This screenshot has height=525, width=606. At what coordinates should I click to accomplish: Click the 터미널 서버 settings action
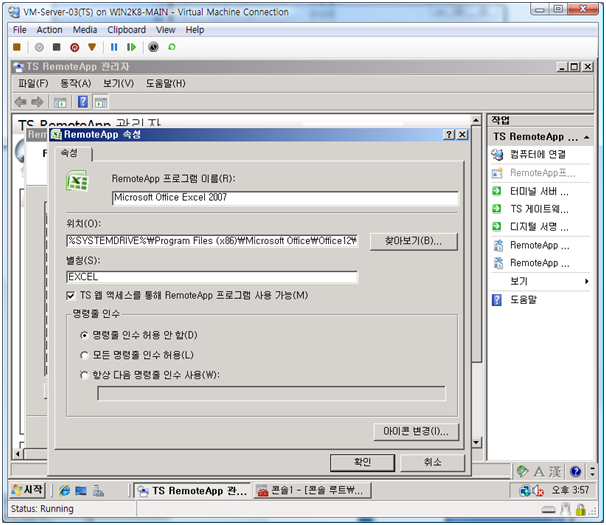(x=539, y=191)
